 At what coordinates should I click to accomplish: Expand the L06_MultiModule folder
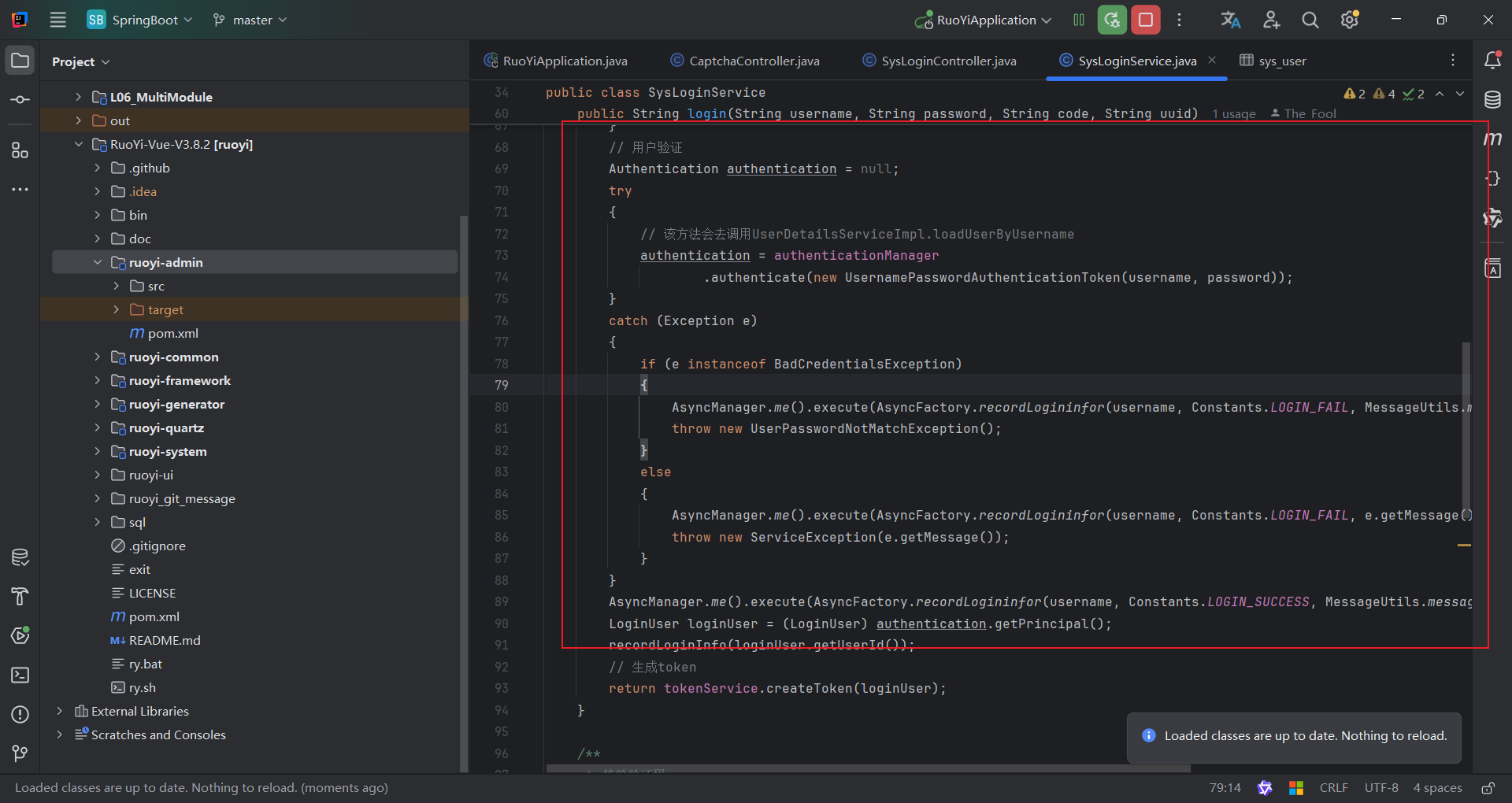coord(78,97)
